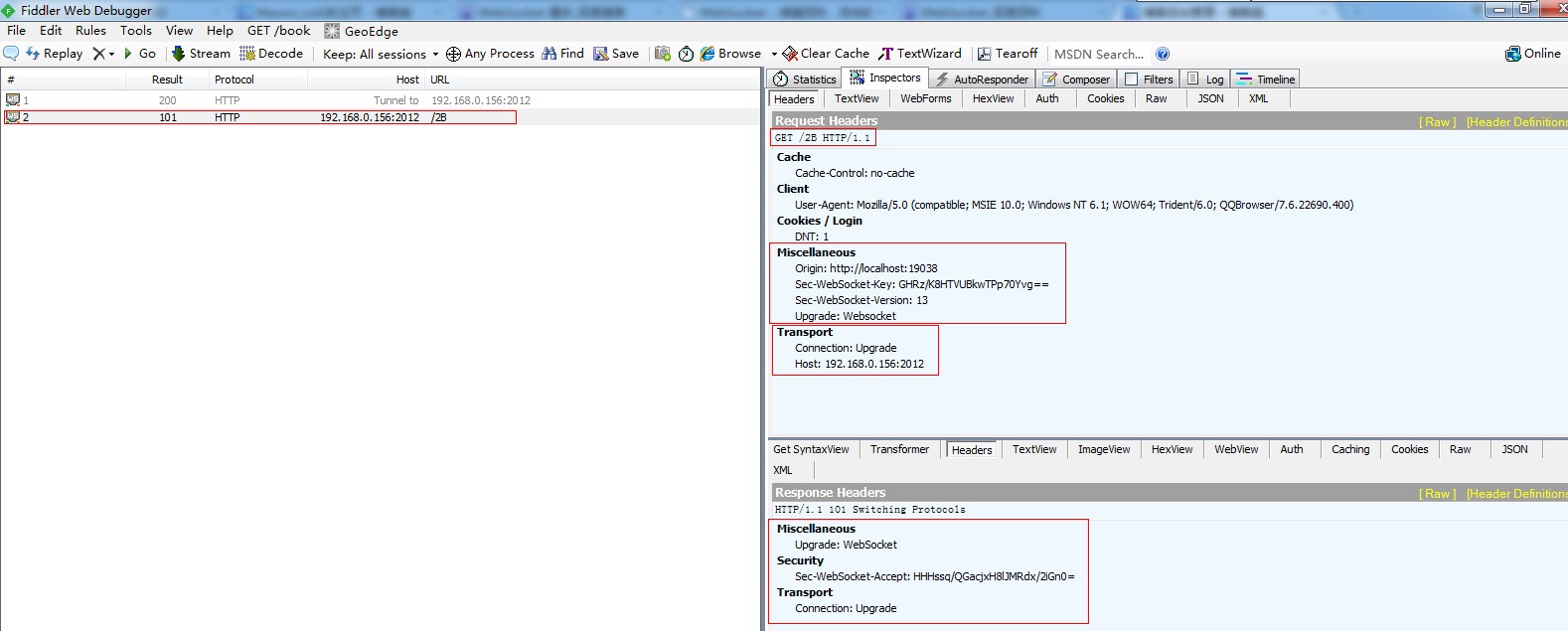Click Header Definitions link in Request Headers
This screenshot has height=631, width=1568.
pos(1516,122)
